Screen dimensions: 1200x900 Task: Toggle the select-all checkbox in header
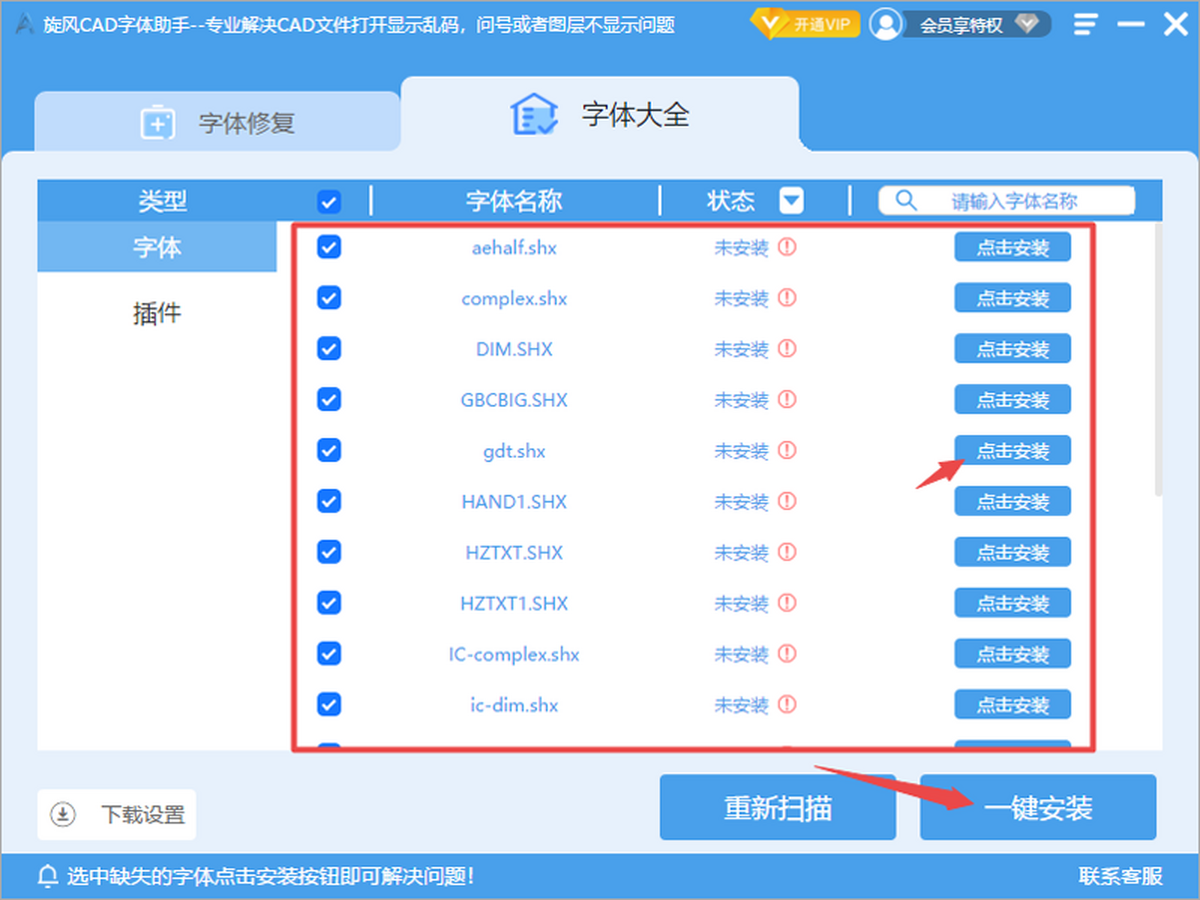coord(329,202)
